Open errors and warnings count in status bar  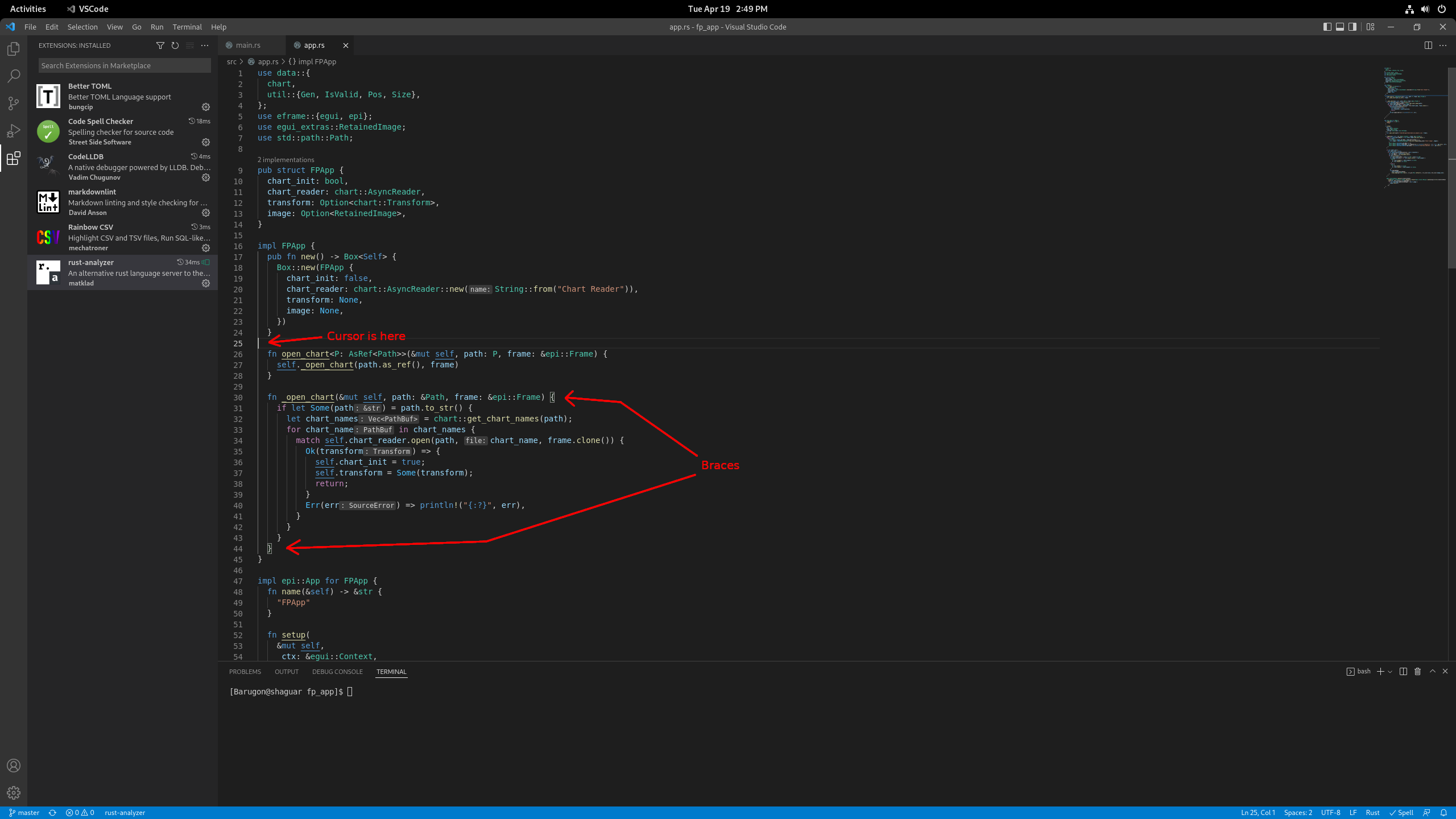point(80,813)
